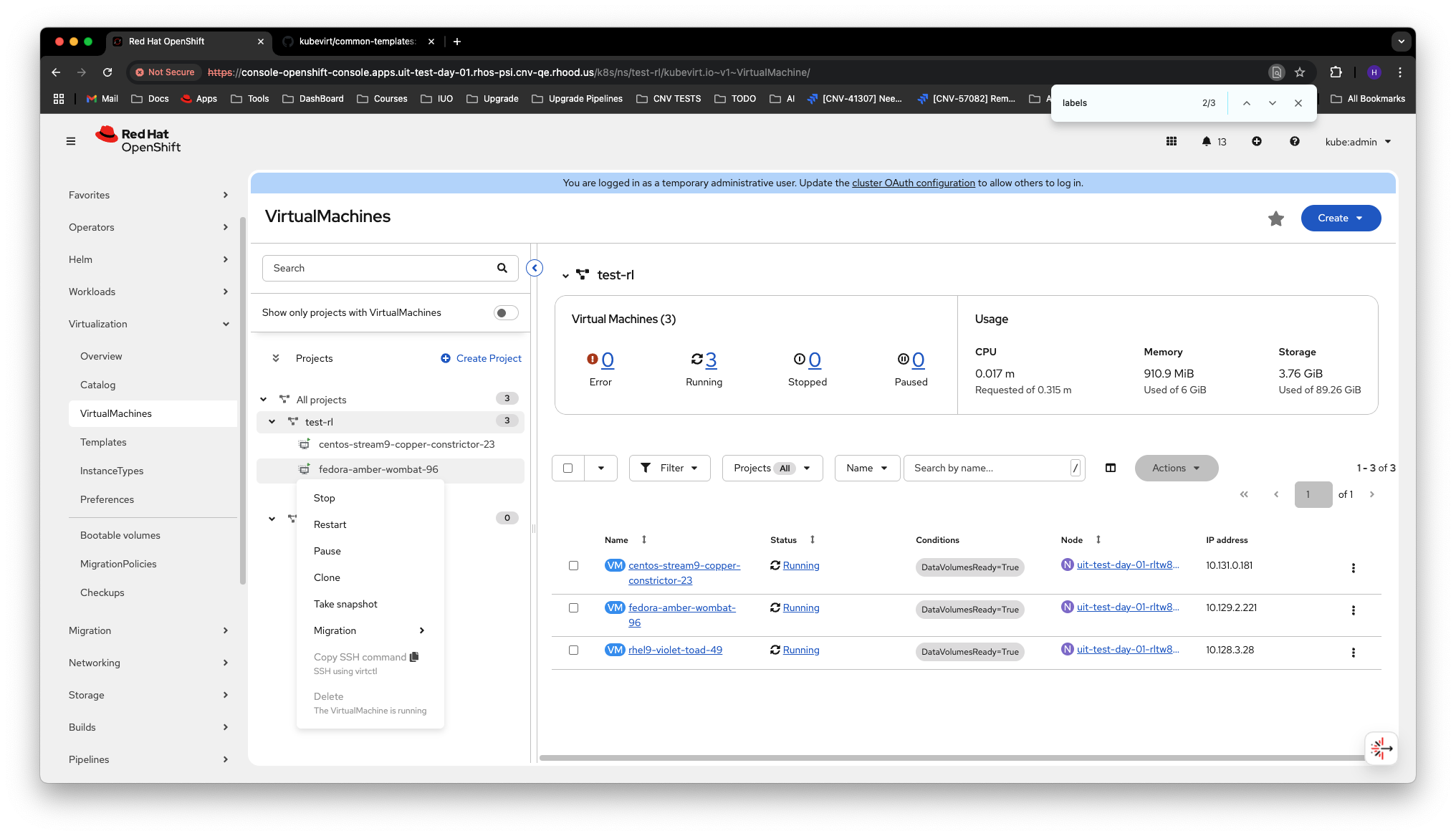Add page to favorites with star icon
Image resolution: width=1456 pixels, height=836 pixels.
pos(1276,218)
